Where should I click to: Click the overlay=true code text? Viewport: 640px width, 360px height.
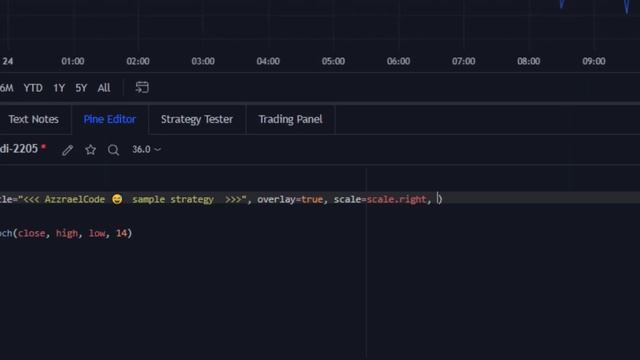coord(290,199)
